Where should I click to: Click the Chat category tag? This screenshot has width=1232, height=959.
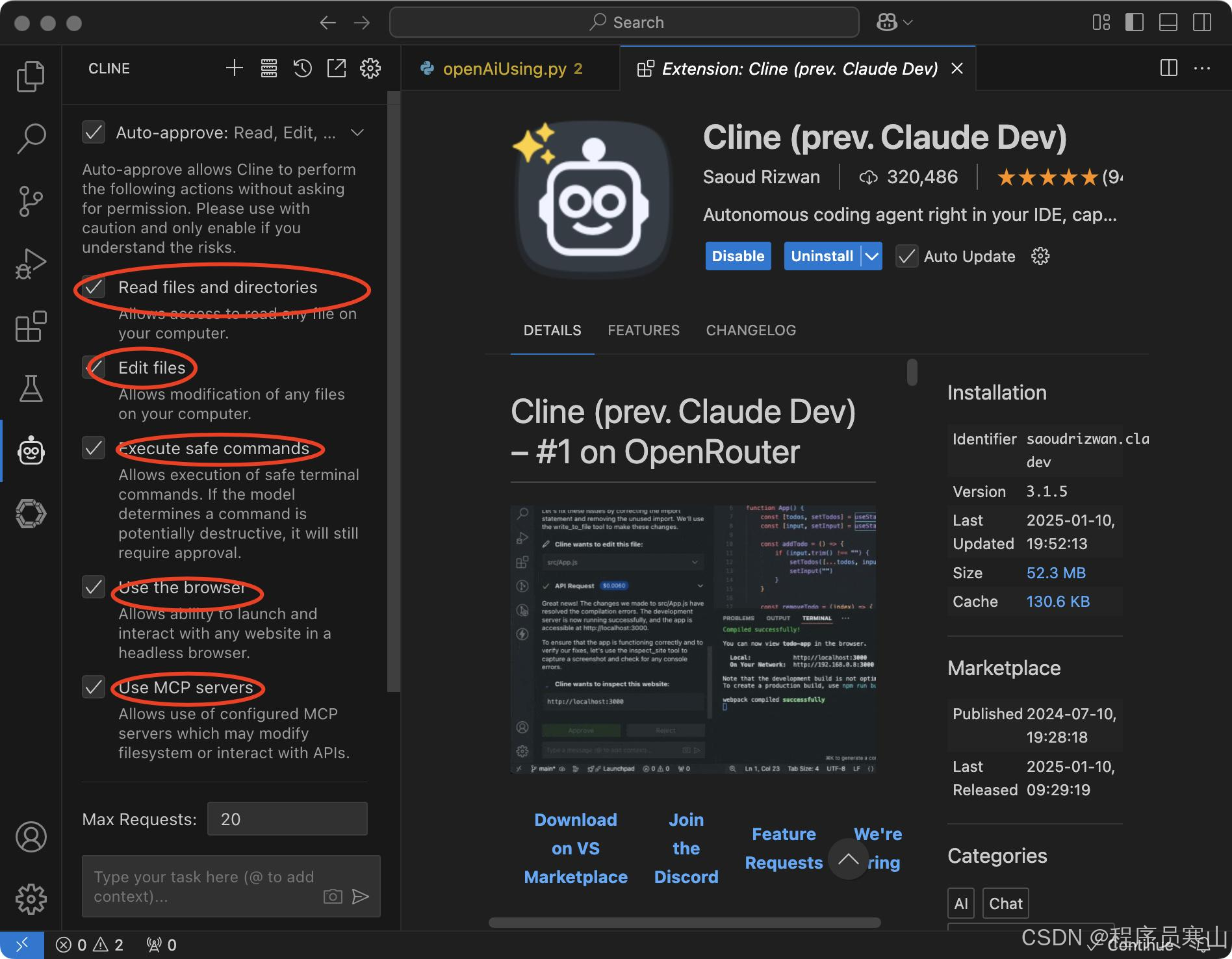click(1005, 903)
